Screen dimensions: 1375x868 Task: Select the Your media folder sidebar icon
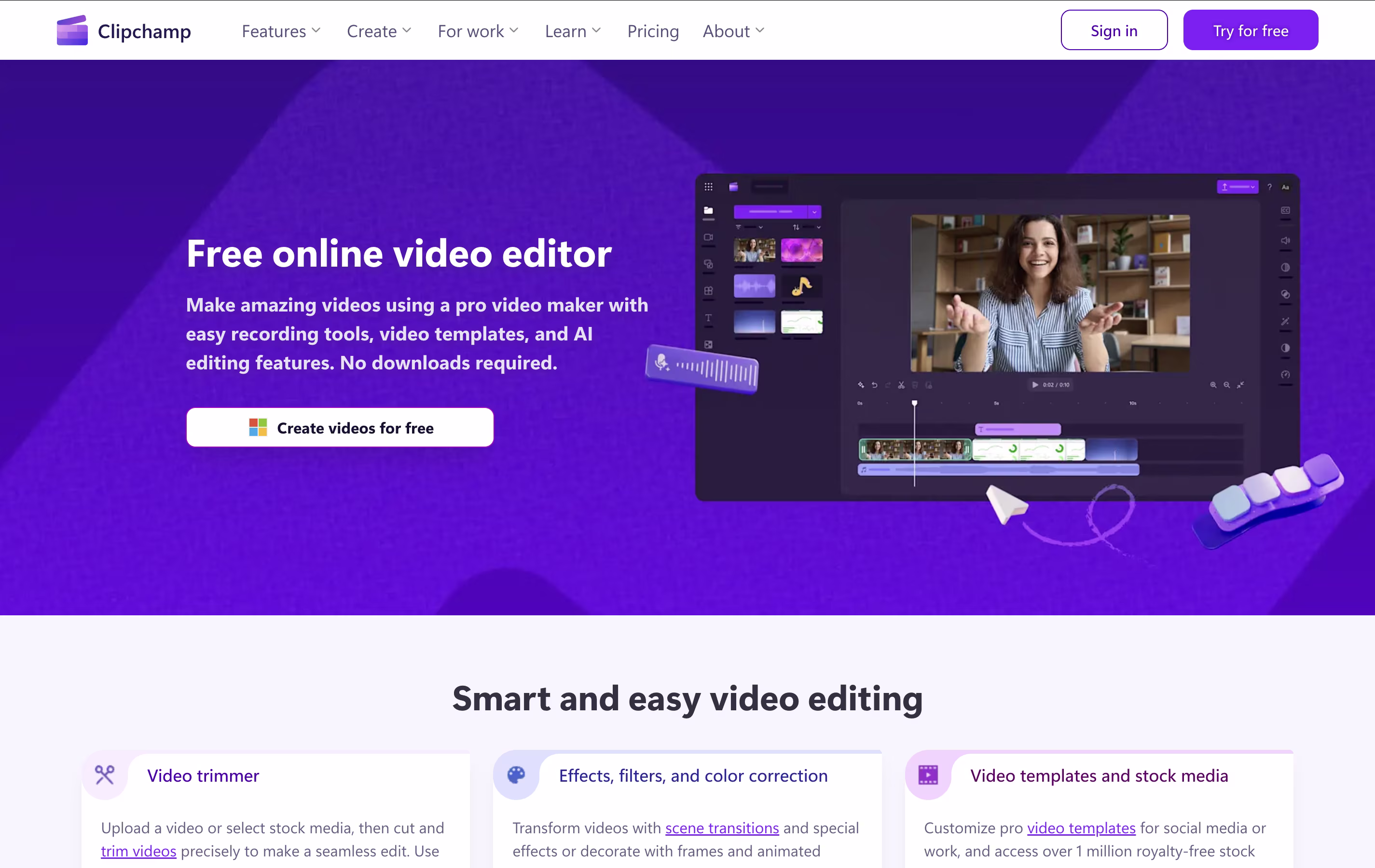click(708, 211)
